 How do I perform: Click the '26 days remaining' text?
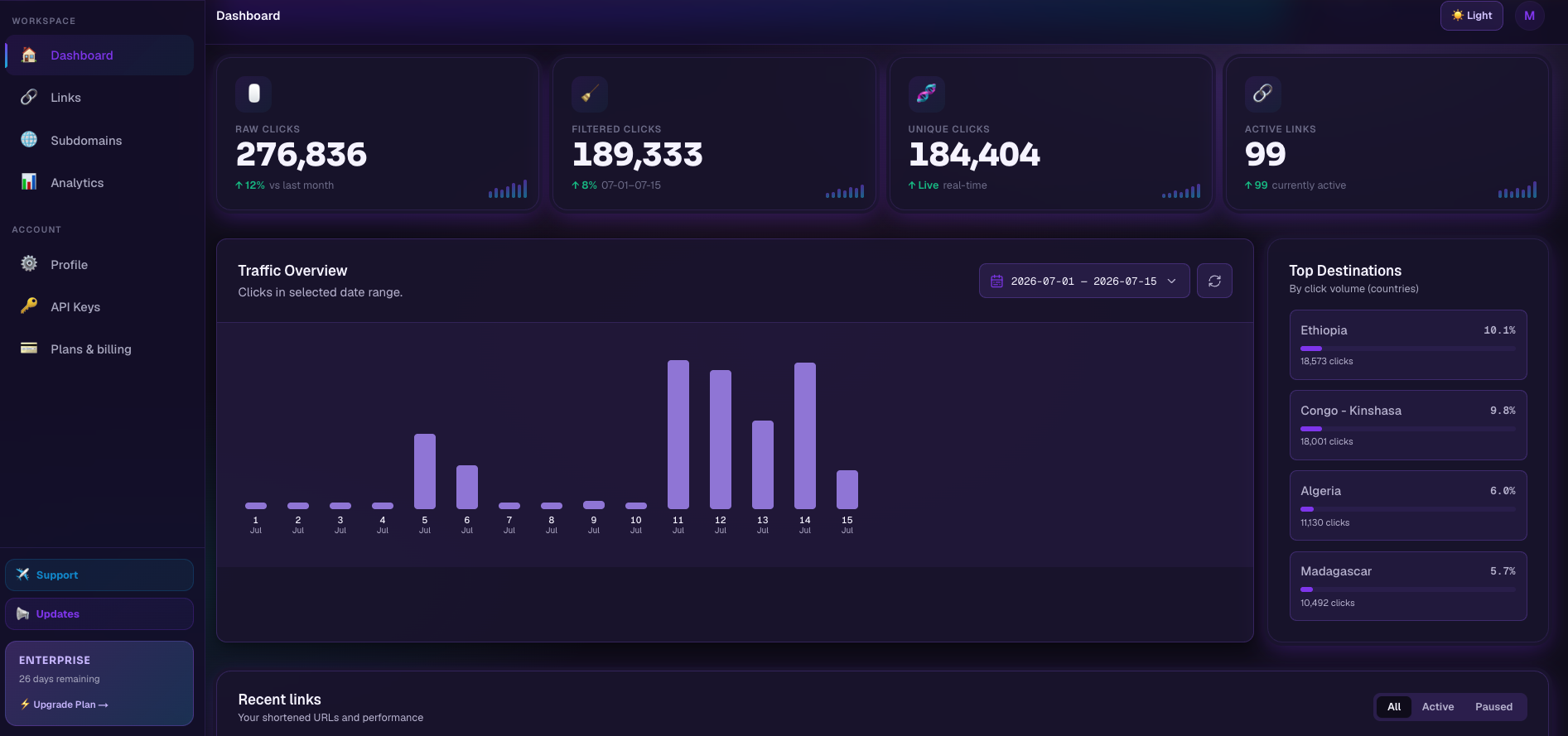(x=60, y=679)
